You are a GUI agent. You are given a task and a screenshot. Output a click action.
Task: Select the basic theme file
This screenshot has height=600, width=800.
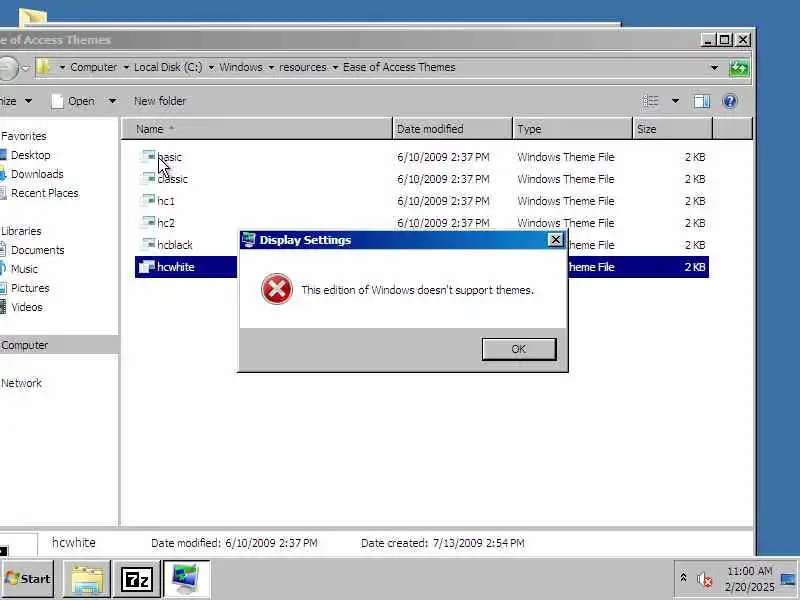tap(169, 157)
